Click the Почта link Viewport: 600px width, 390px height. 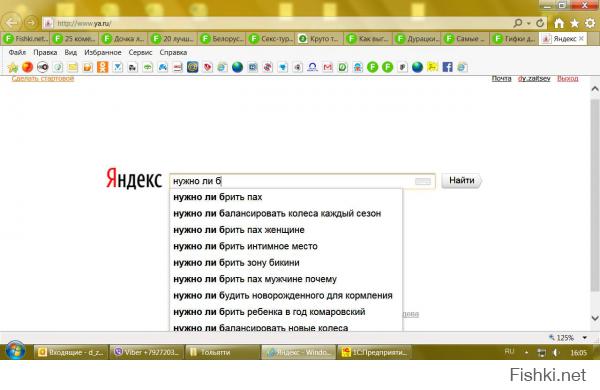(501, 78)
